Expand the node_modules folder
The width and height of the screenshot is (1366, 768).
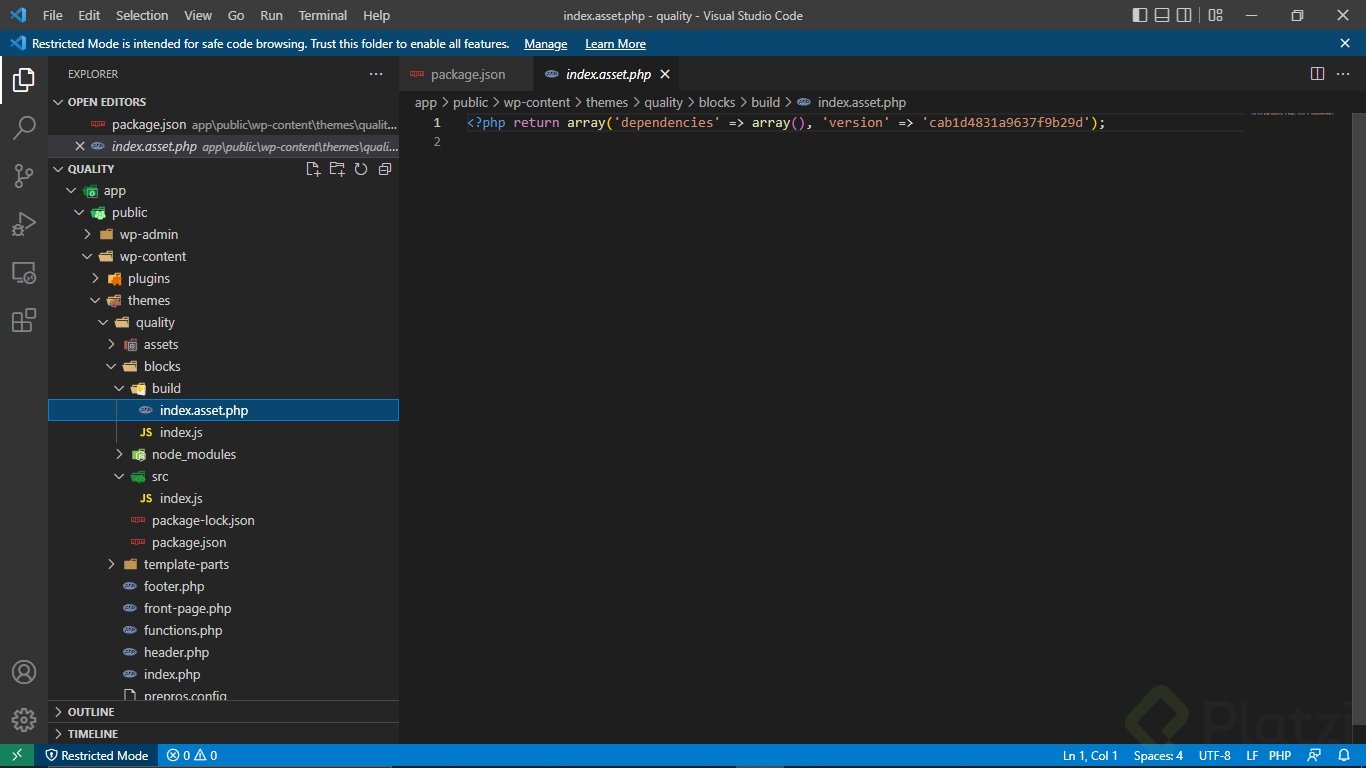click(193, 454)
